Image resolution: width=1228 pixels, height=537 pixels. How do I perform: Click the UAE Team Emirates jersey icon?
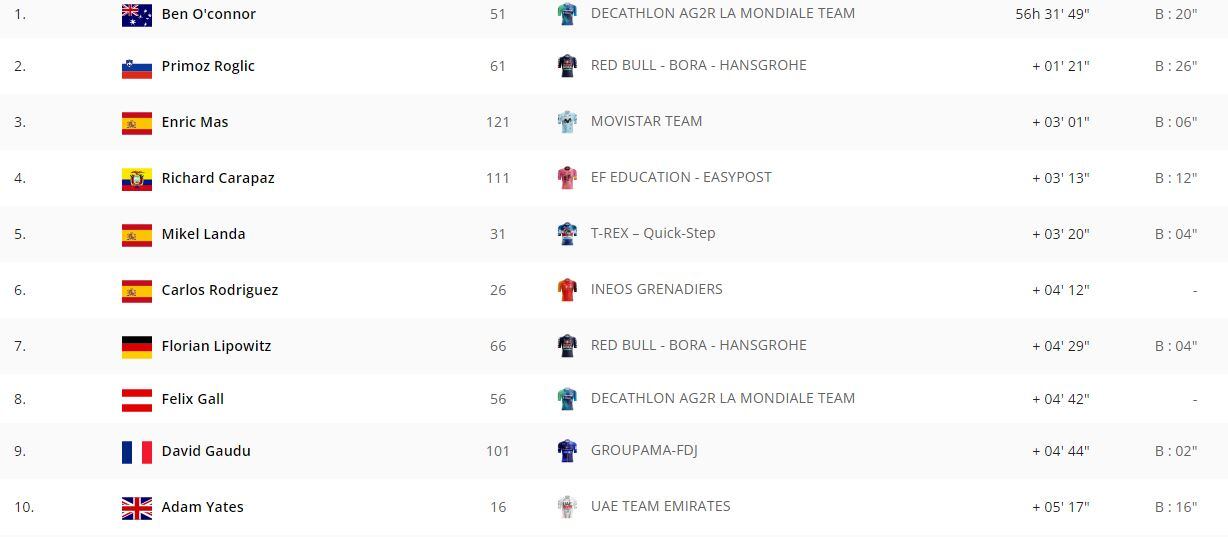[x=567, y=507]
